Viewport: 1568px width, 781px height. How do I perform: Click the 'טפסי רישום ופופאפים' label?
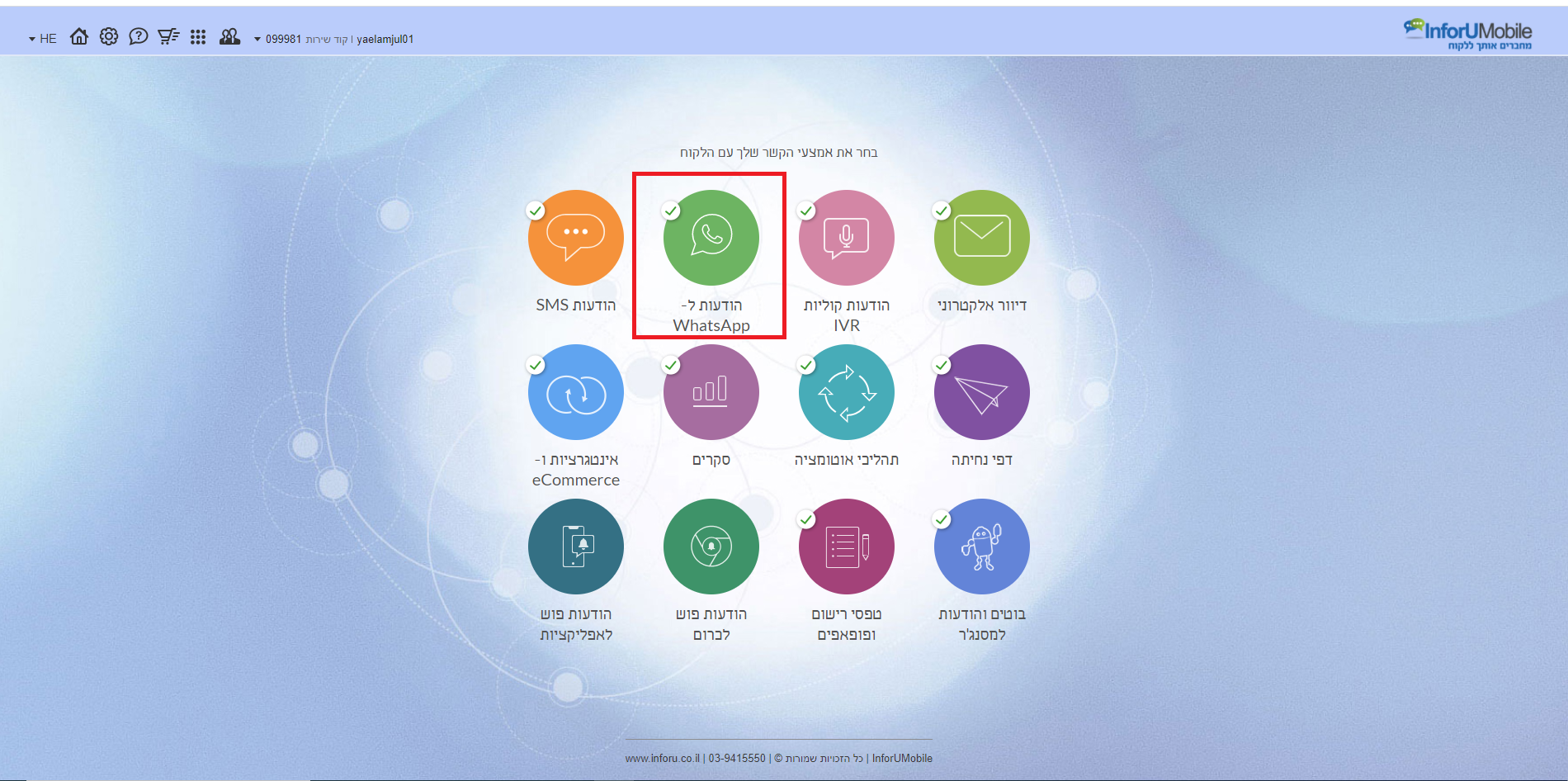pyautogui.click(x=847, y=624)
